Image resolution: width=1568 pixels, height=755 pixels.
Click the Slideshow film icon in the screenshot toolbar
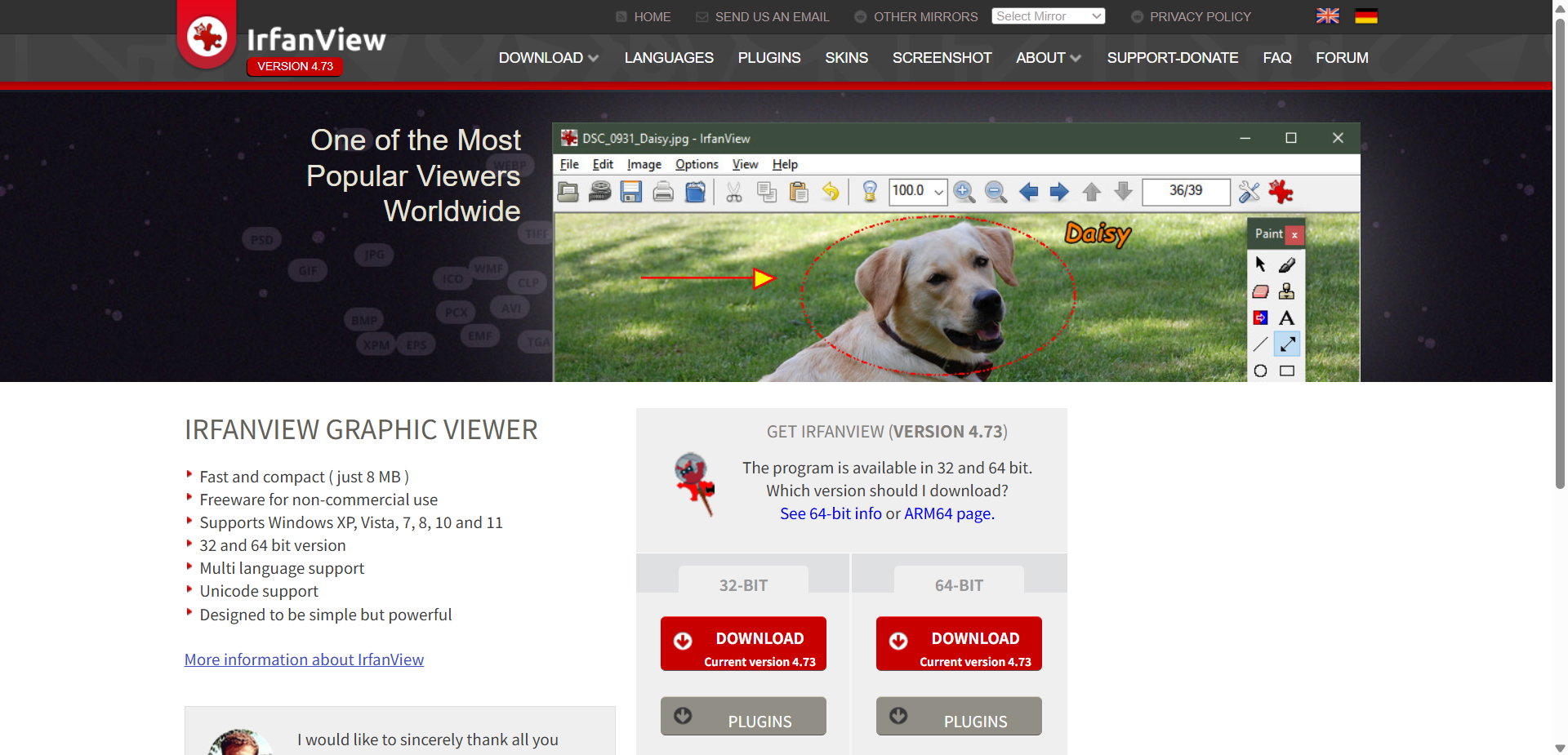click(600, 192)
